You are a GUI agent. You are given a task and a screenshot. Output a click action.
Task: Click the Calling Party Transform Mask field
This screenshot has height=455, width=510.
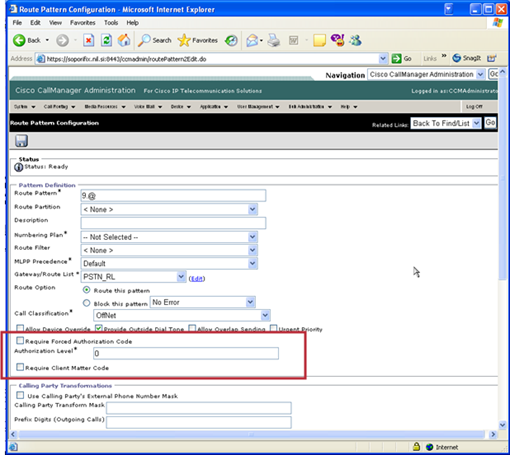(x=199, y=408)
